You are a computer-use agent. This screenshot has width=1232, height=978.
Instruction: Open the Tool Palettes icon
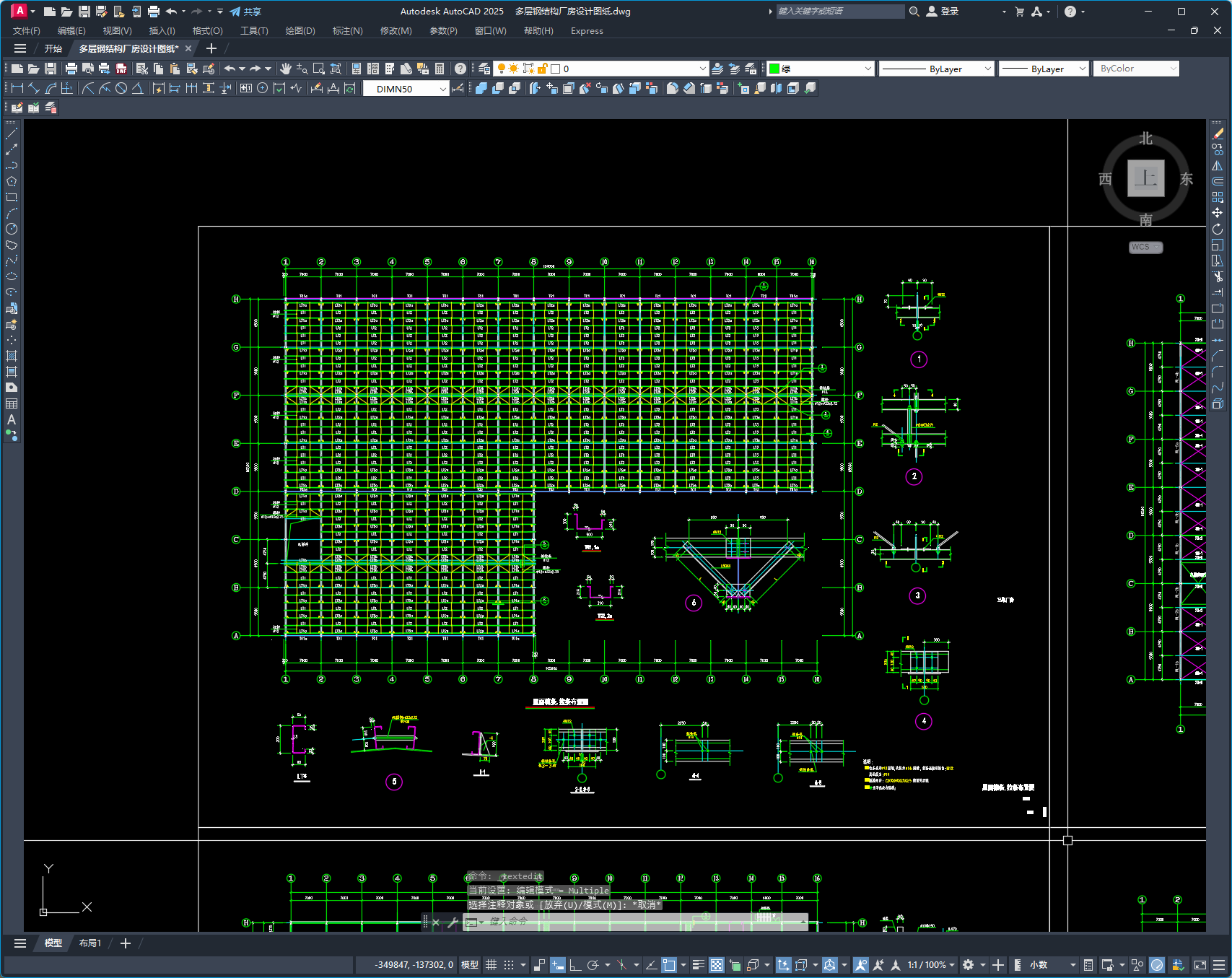pyautogui.click(x=390, y=69)
